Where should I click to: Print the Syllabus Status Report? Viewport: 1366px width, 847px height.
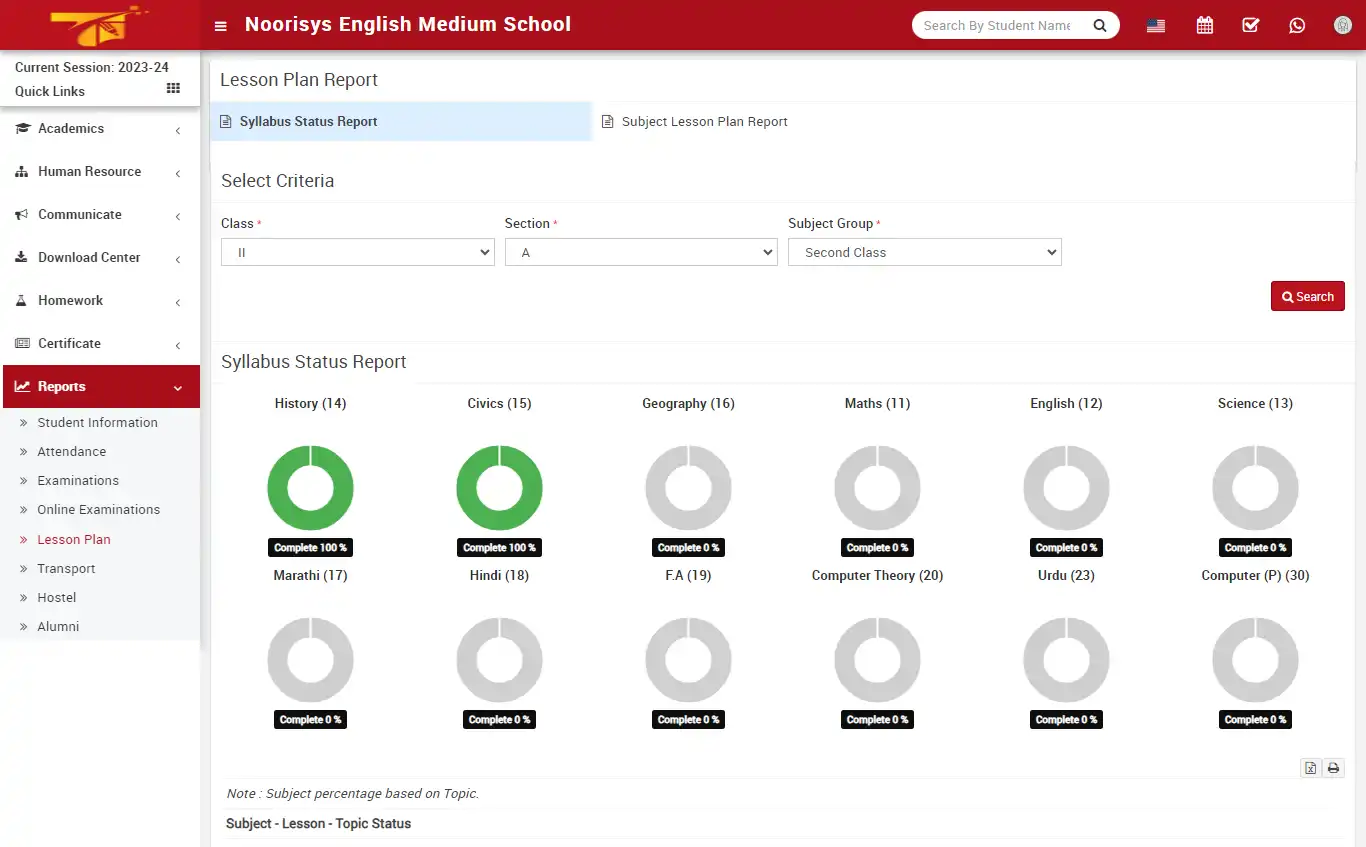[1333, 767]
